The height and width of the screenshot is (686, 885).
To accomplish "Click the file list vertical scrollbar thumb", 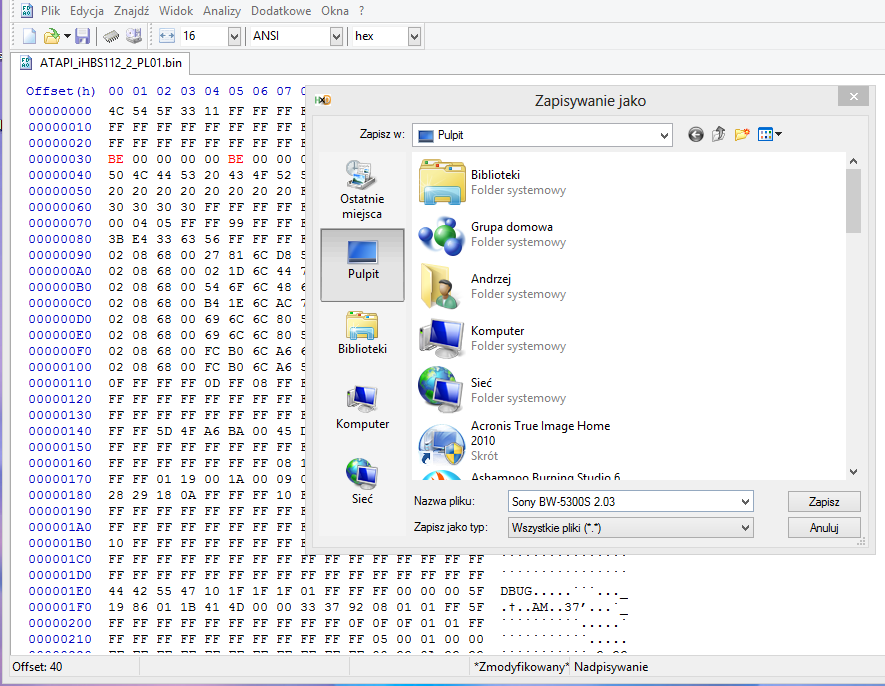I will [853, 201].
